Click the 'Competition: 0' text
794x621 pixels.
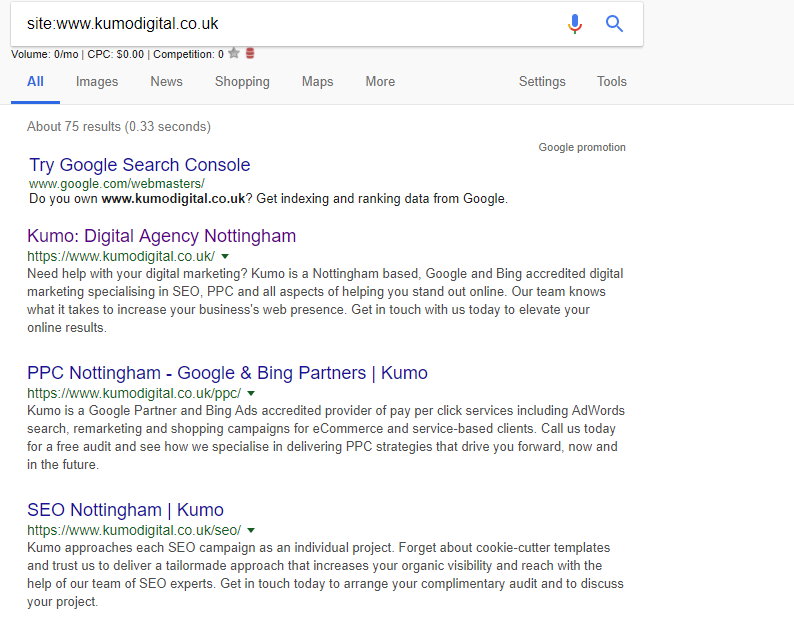[x=188, y=54]
